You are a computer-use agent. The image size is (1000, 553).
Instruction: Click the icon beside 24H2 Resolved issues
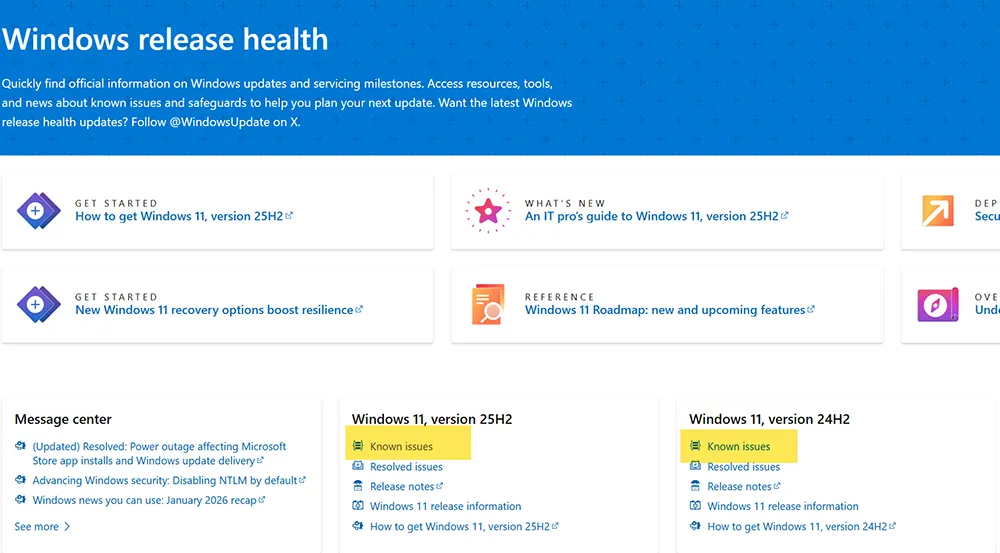point(695,466)
